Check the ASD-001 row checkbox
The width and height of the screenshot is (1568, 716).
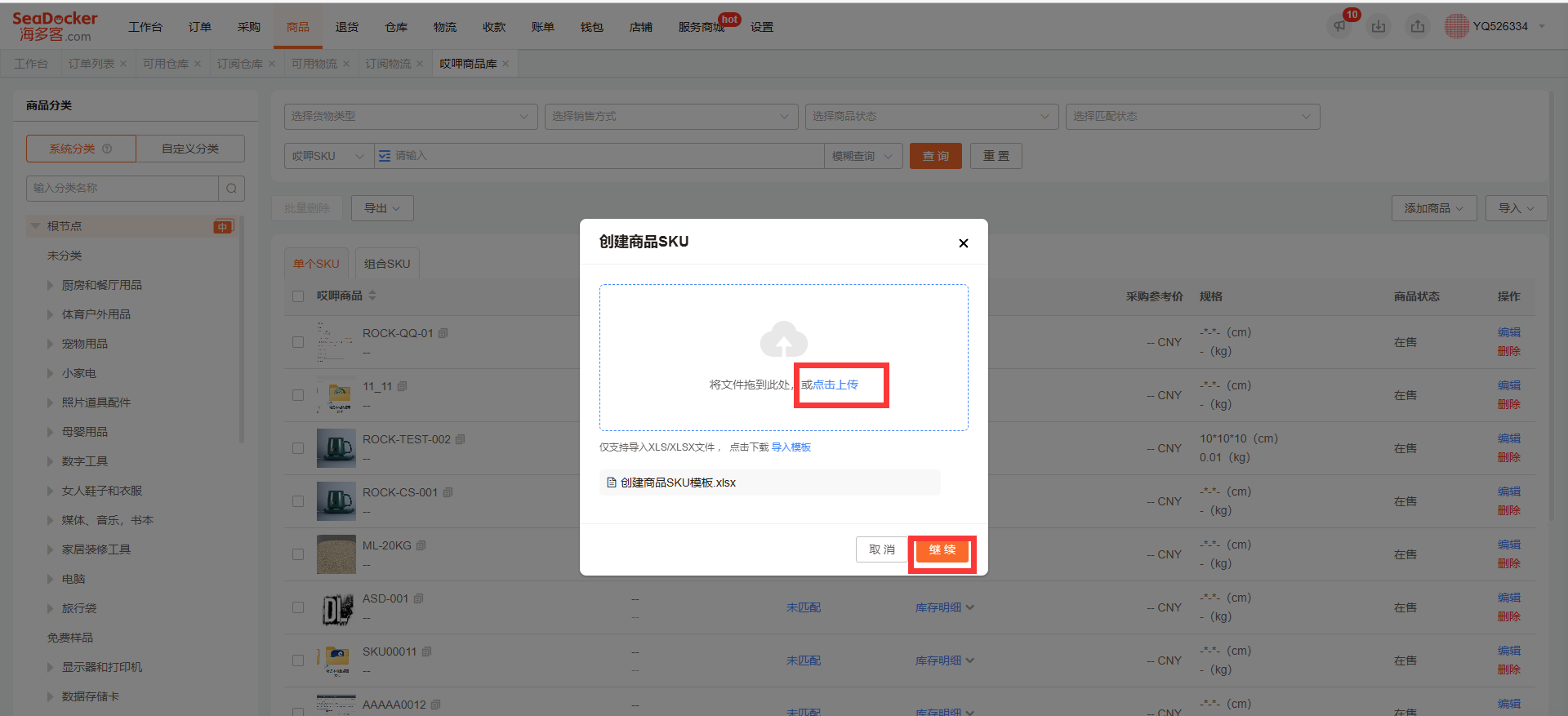click(x=298, y=607)
